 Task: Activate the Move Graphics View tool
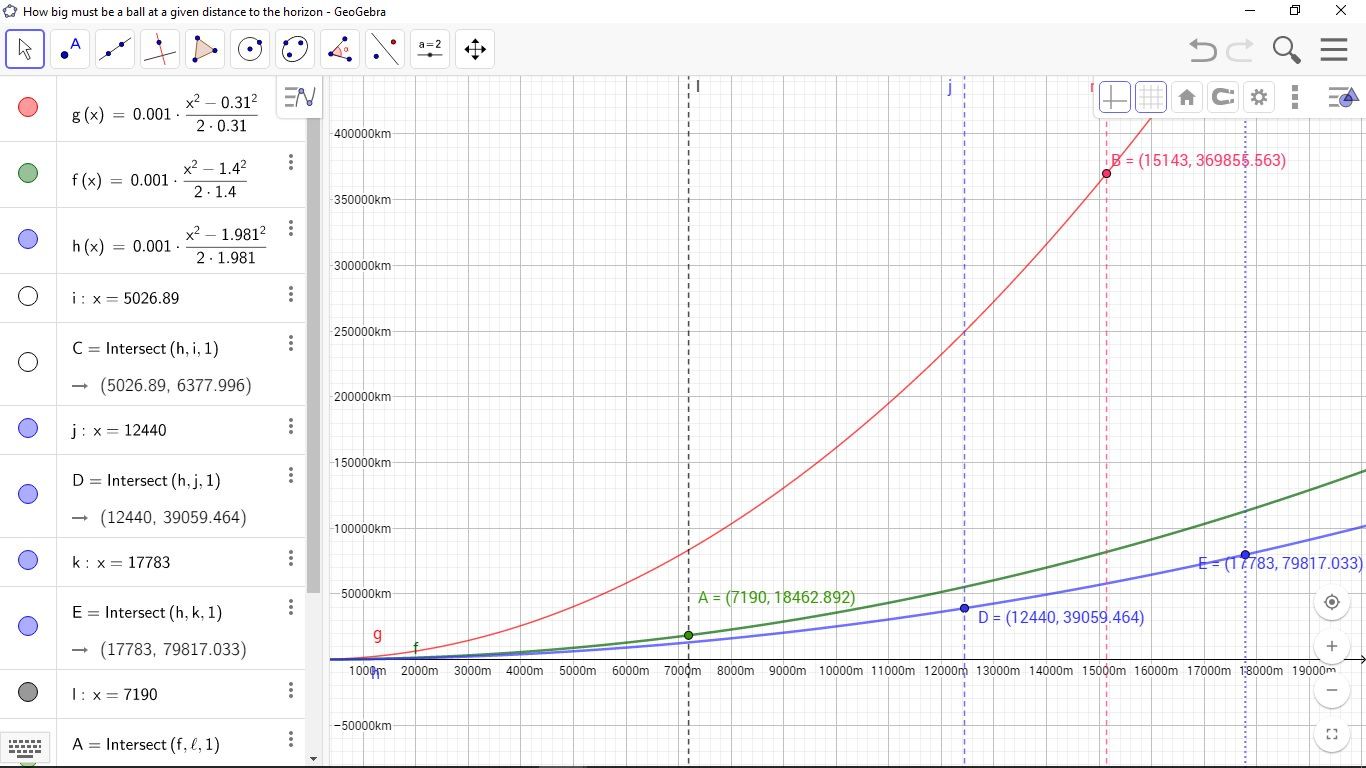[475, 49]
